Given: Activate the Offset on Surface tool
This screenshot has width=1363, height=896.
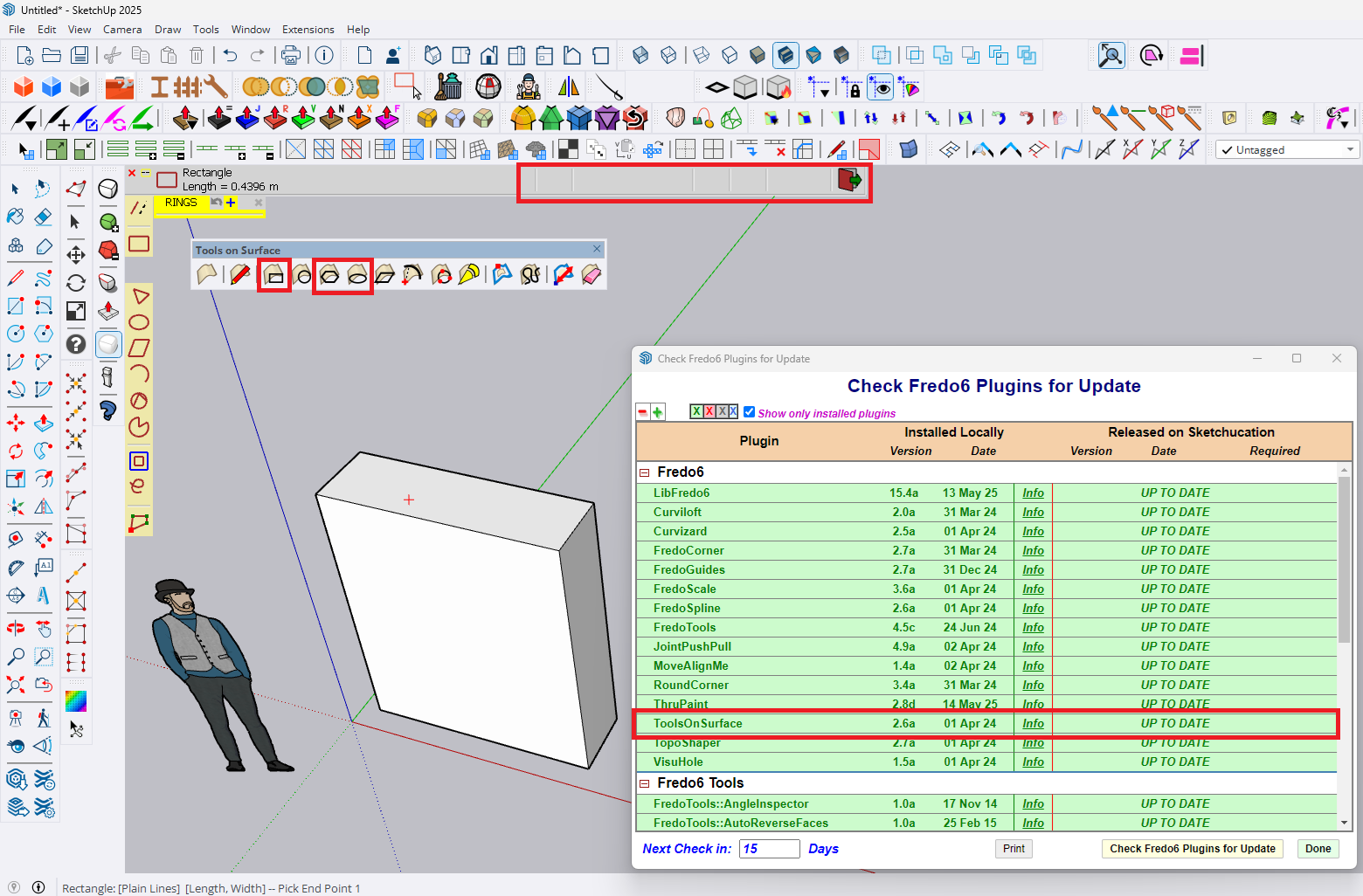Looking at the screenshot, I should [502, 275].
